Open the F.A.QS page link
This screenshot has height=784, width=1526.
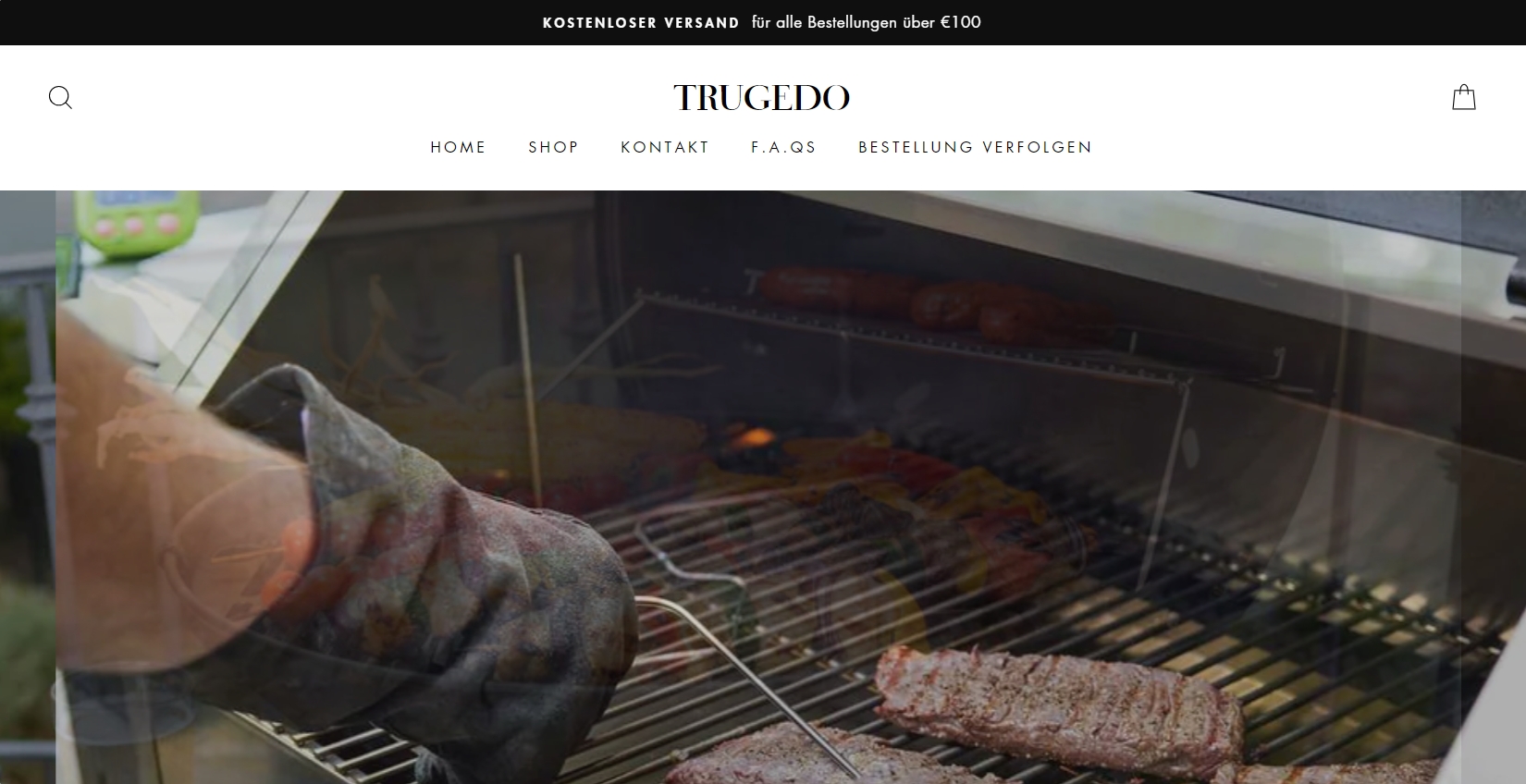pos(784,147)
